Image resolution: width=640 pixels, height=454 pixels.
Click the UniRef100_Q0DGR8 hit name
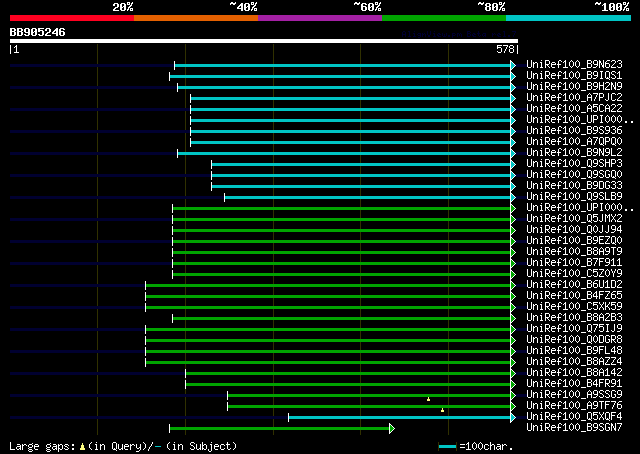click(x=574, y=340)
